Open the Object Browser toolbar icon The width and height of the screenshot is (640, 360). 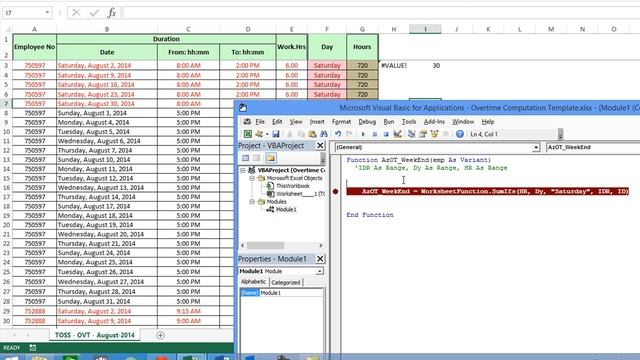tap(434, 134)
